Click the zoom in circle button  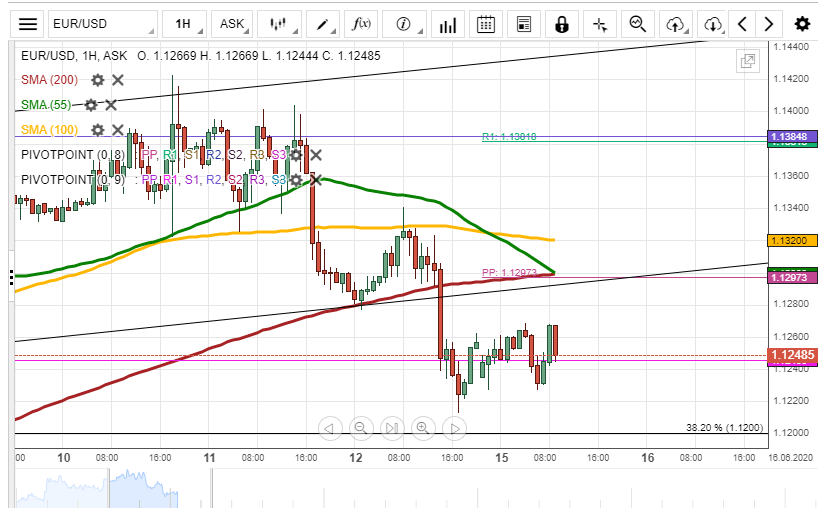pyautogui.click(x=423, y=428)
